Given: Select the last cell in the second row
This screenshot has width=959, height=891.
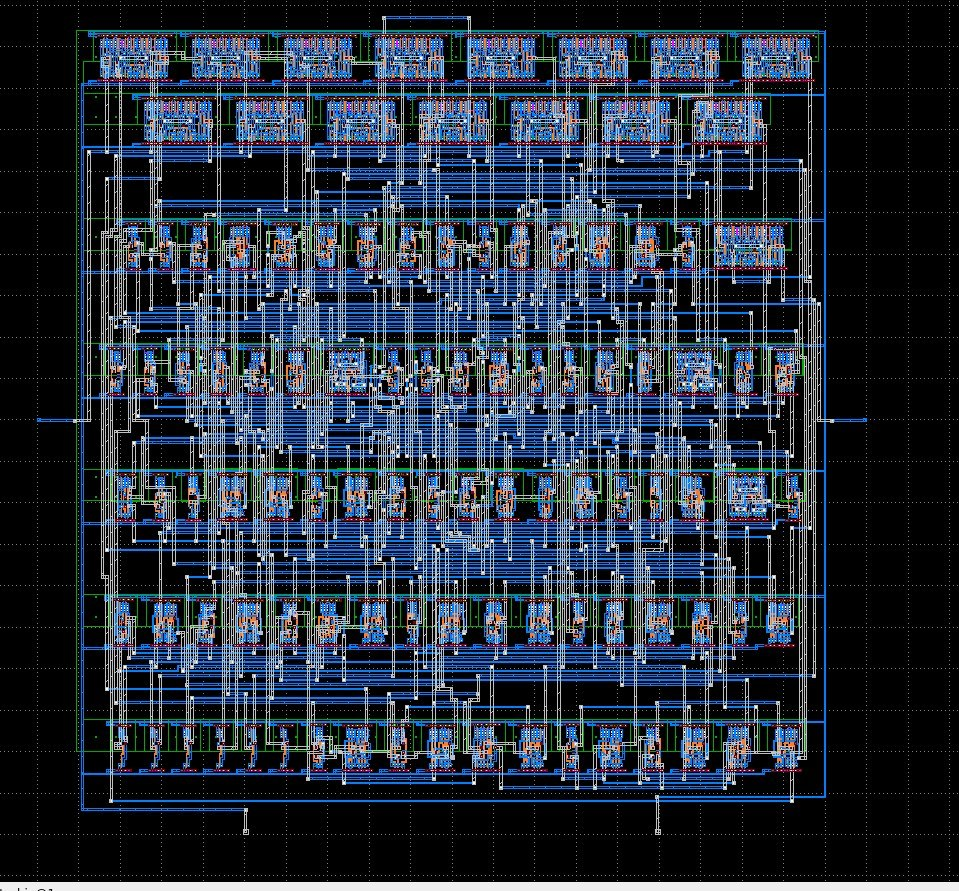Looking at the screenshot, I should pos(729,120).
